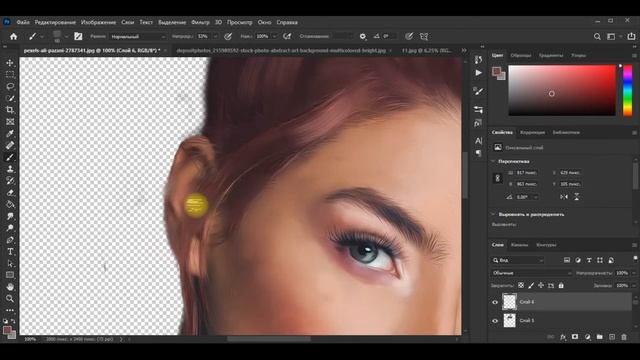Select the History Brush tool
The height and width of the screenshot is (360, 640).
pyautogui.click(x=10, y=181)
